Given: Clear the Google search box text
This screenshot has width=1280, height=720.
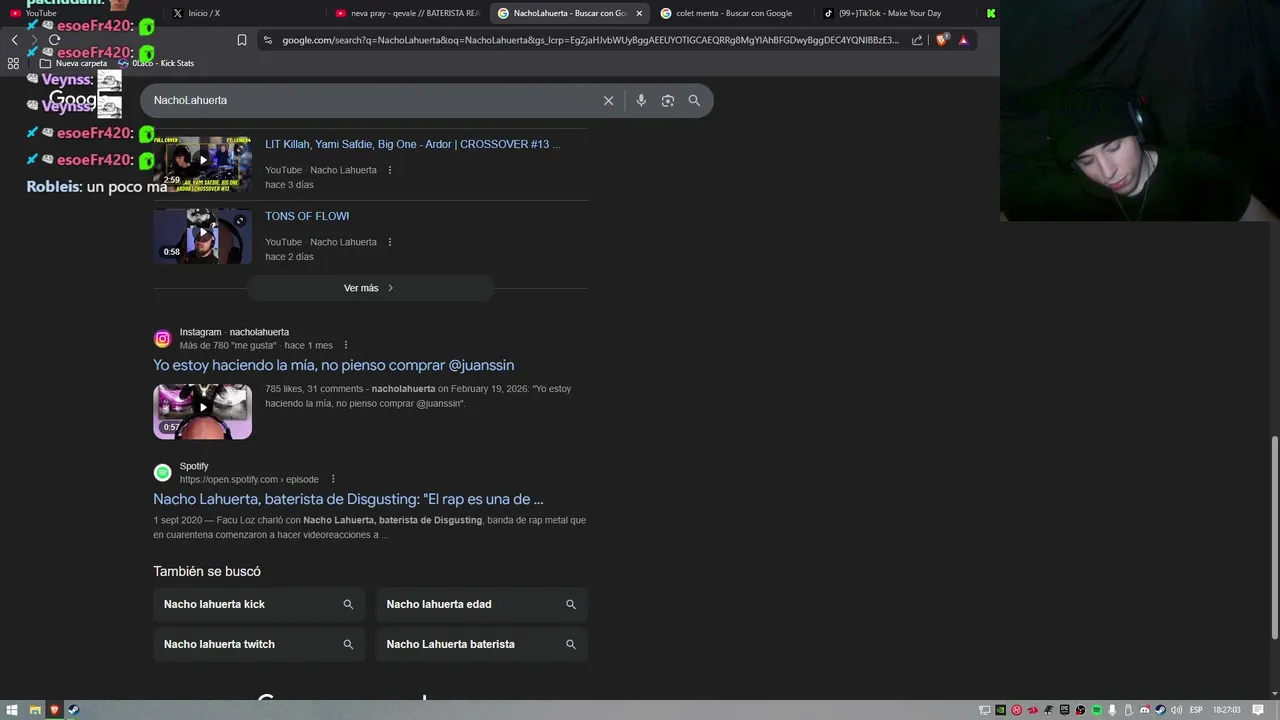Looking at the screenshot, I should pos(608,100).
